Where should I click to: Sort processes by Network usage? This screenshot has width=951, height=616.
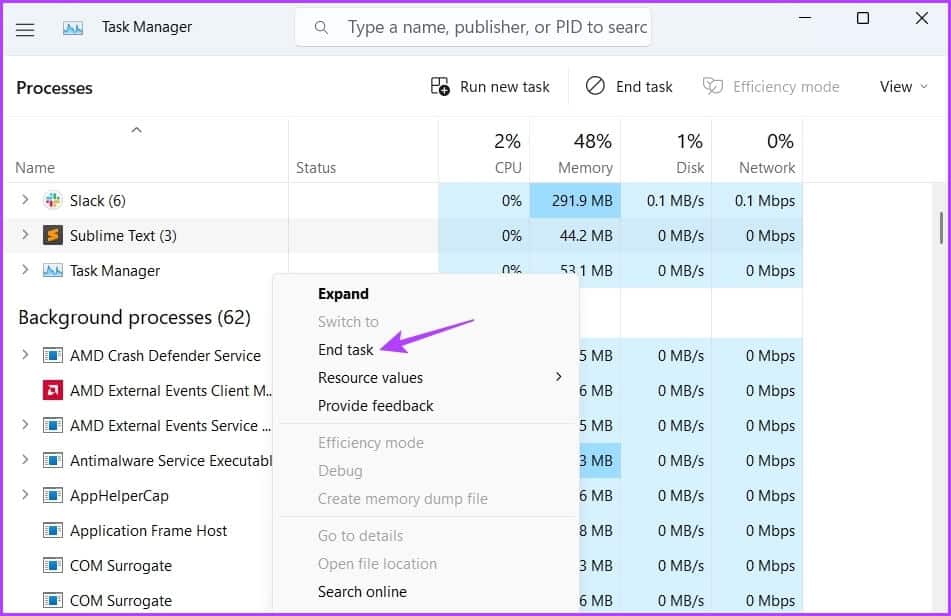pos(757,153)
